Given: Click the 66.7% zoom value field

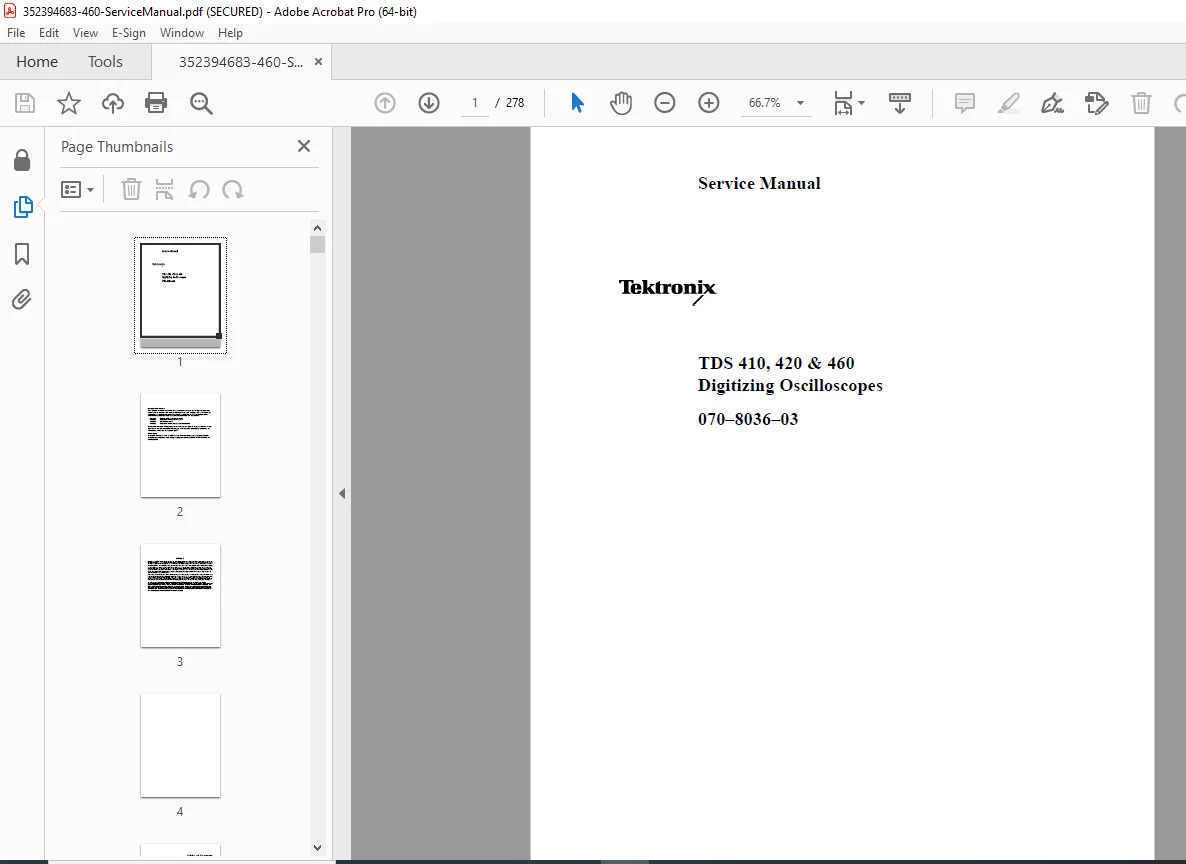Looking at the screenshot, I should [765, 103].
